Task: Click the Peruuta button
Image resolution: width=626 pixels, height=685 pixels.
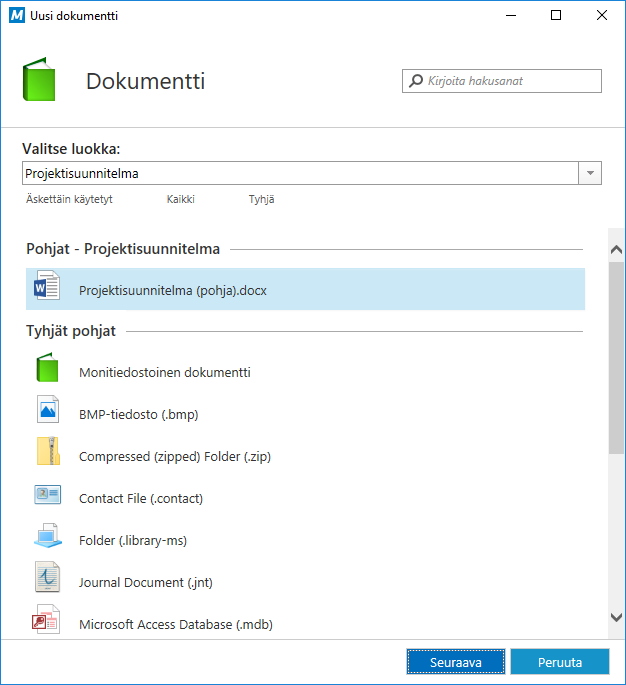Action: click(559, 661)
